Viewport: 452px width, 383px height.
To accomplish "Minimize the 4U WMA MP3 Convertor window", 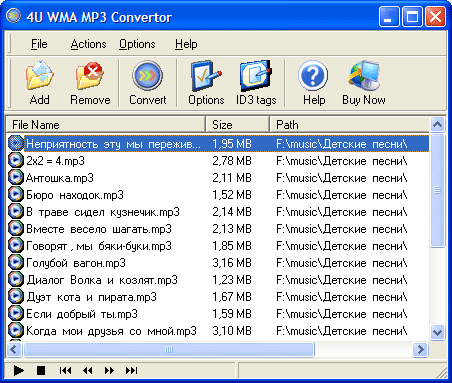I will tap(389, 16).
